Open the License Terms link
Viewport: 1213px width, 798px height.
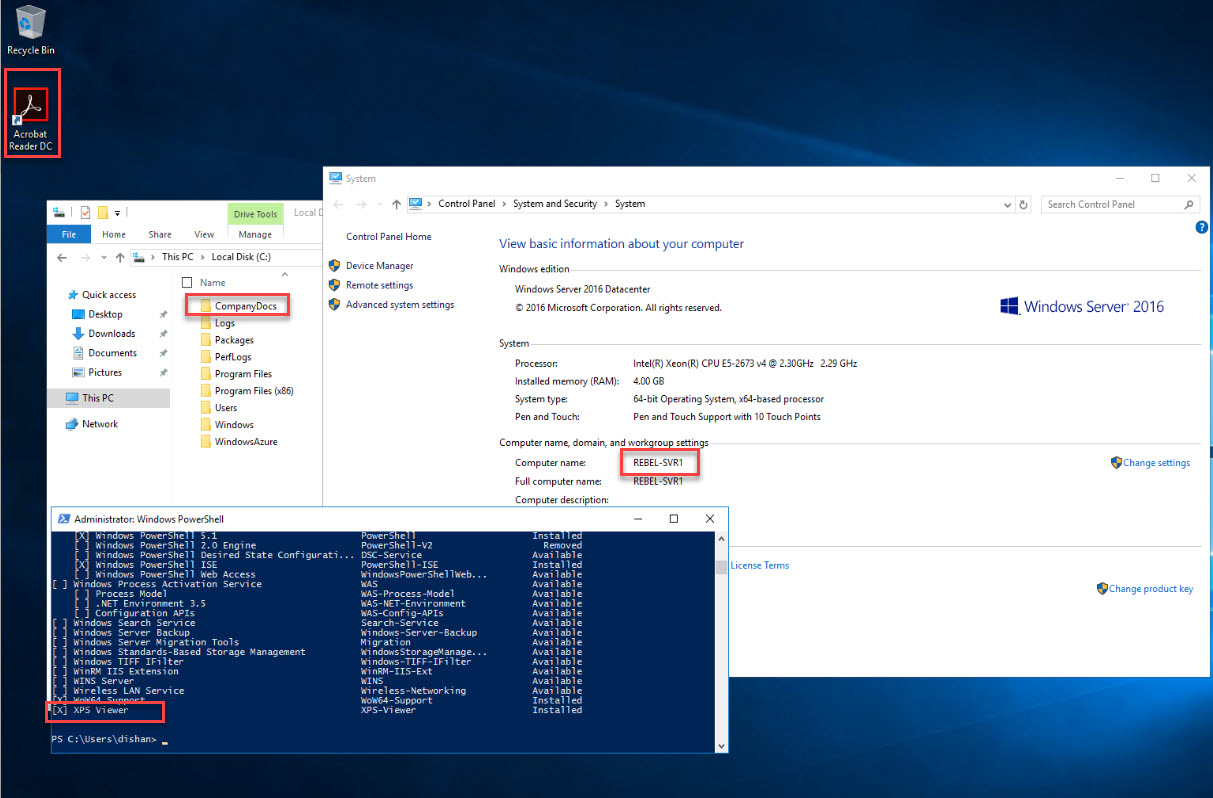coord(759,566)
